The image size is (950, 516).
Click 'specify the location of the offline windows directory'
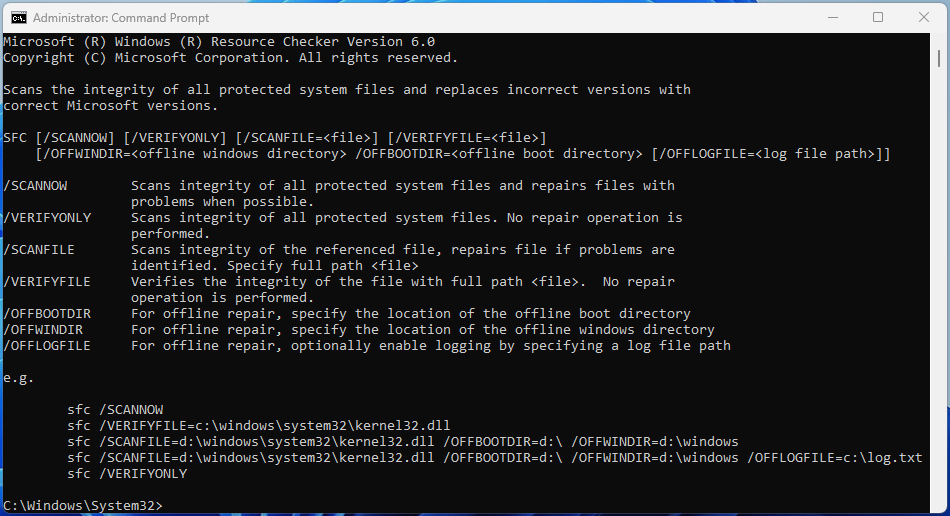503,330
